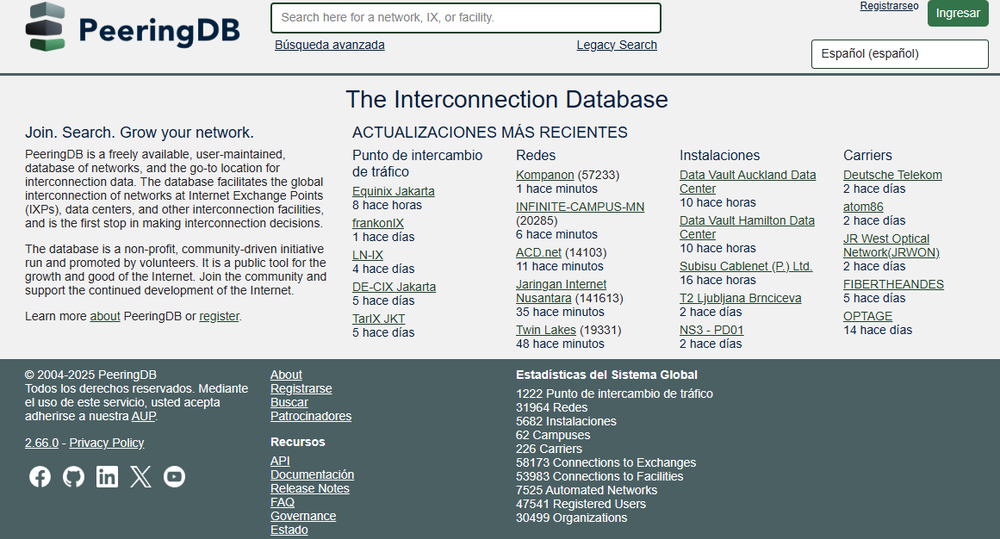1000x539 pixels.
Task: Open the Registrarse link at top
Action: (886, 6)
